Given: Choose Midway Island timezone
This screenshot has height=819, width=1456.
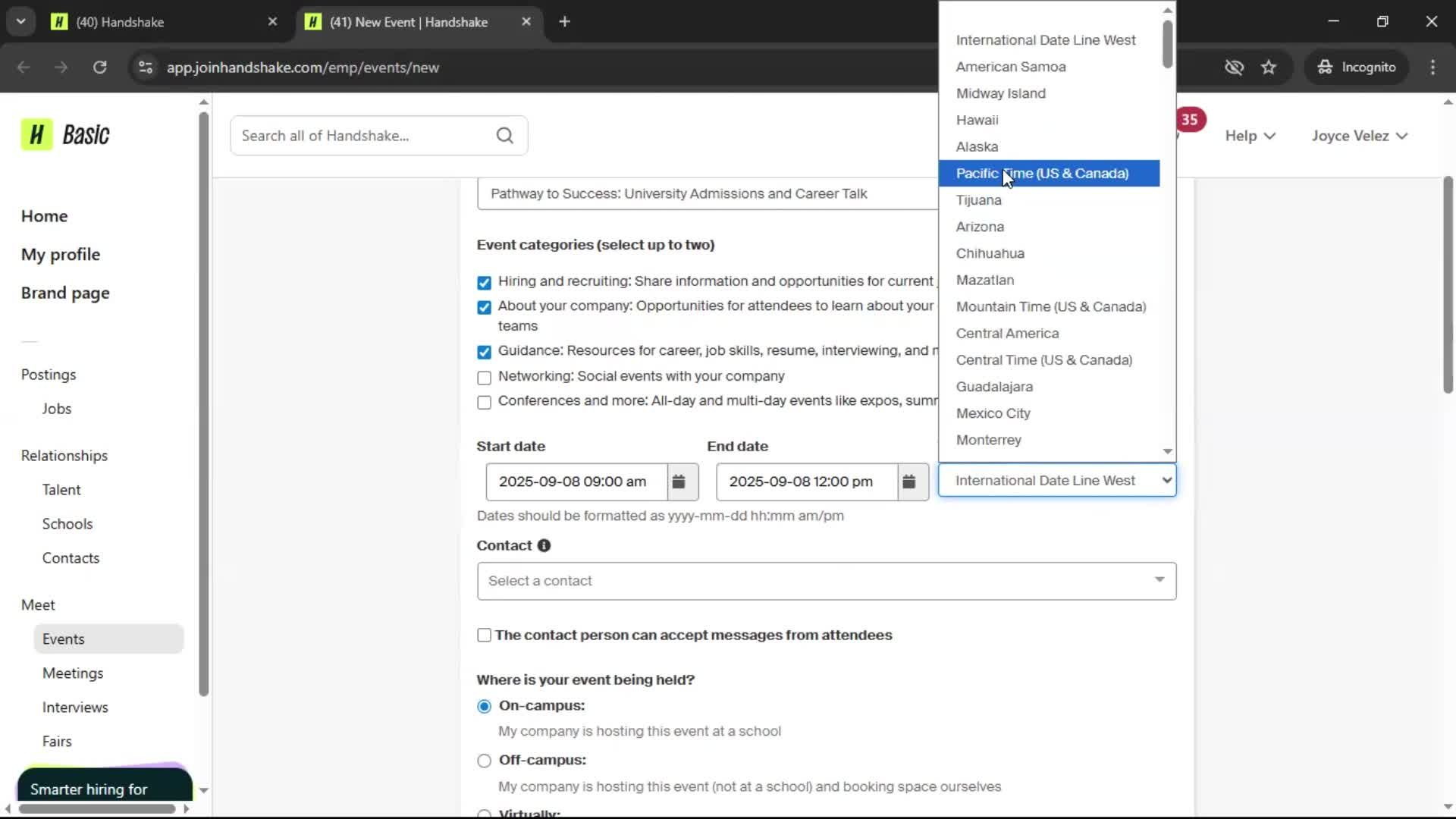Looking at the screenshot, I should 1049,93.
